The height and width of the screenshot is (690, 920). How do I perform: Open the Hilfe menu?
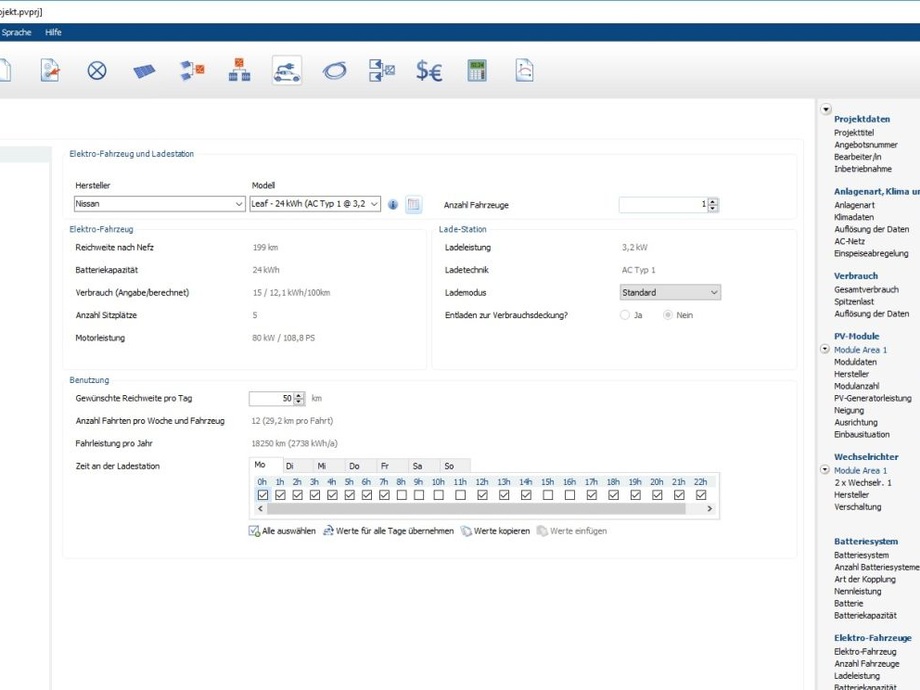point(53,32)
